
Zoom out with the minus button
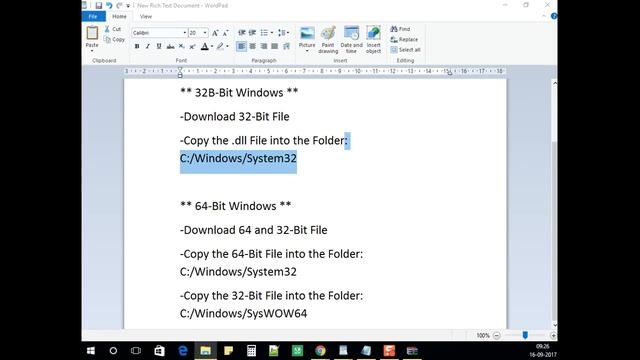(x=497, y=336)
